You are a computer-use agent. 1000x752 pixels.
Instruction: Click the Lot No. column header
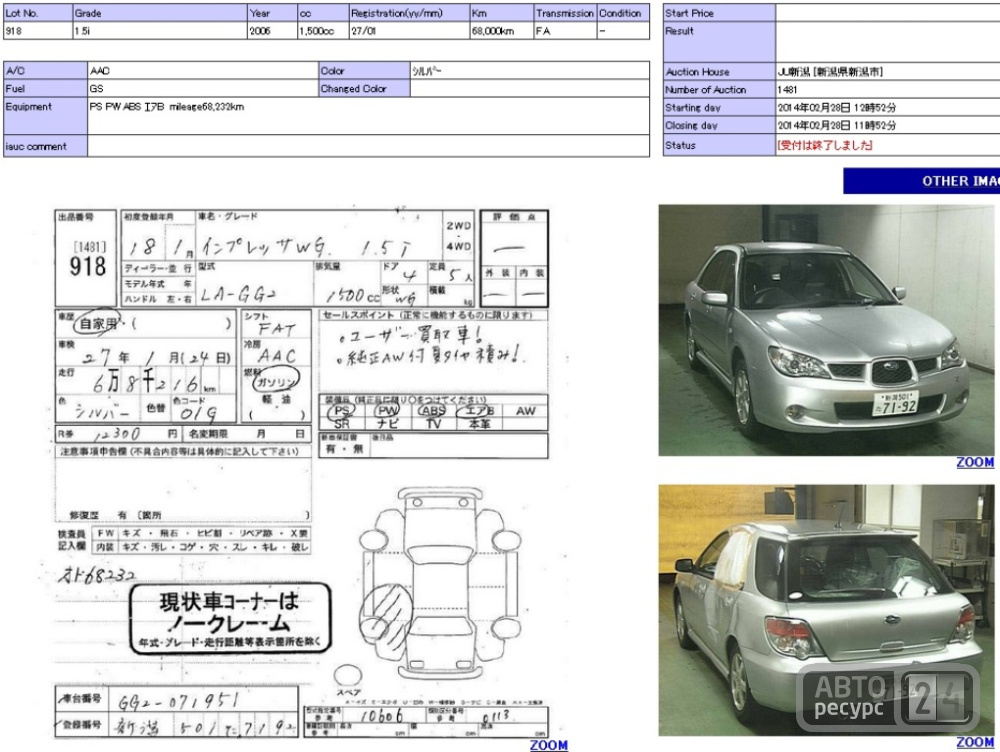(x=38, y=13)
